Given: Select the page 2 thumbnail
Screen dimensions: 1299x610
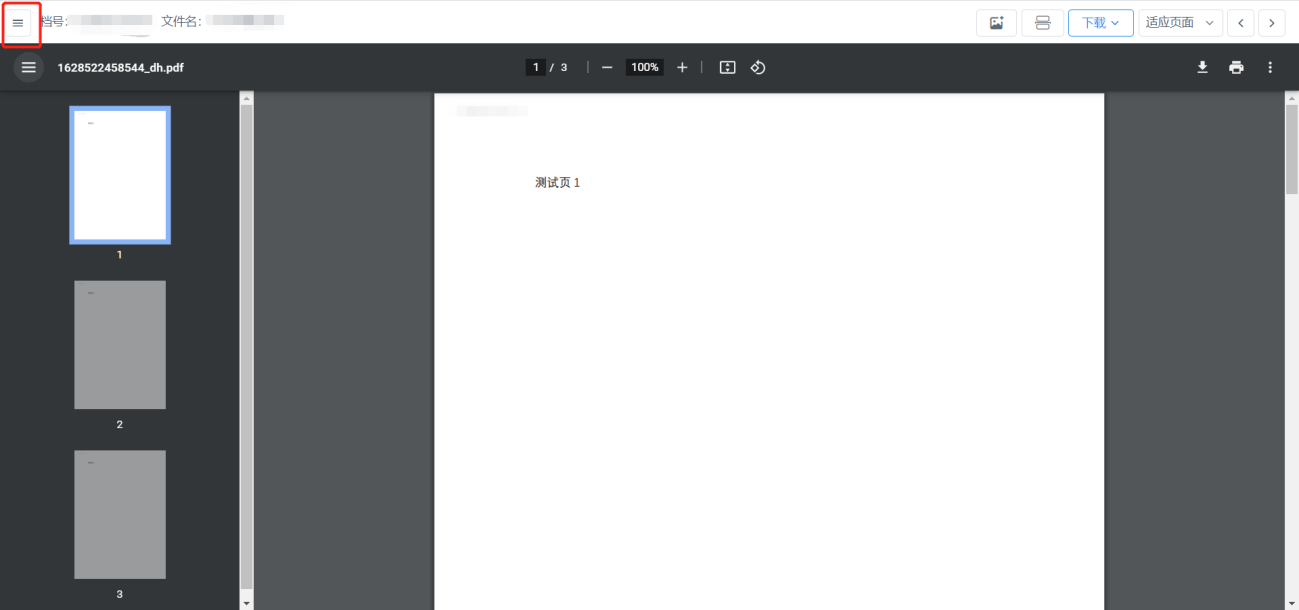Looking at the screenshot, I should 120,345.
